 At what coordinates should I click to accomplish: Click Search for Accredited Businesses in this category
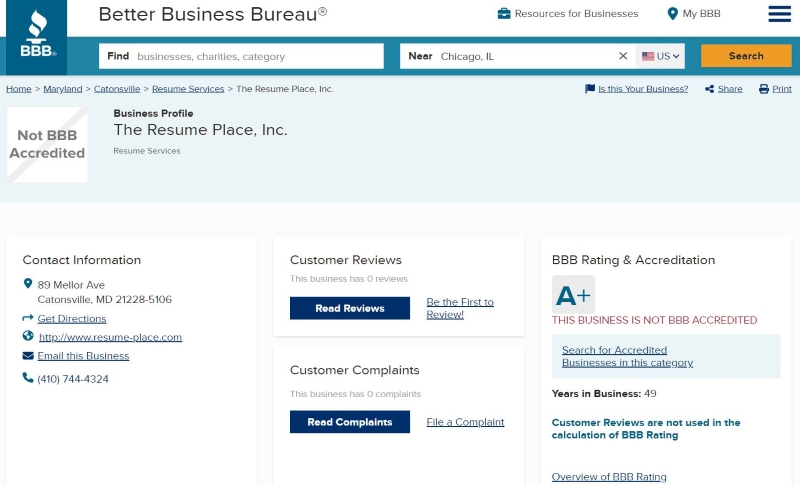click(x=627, y=356)
